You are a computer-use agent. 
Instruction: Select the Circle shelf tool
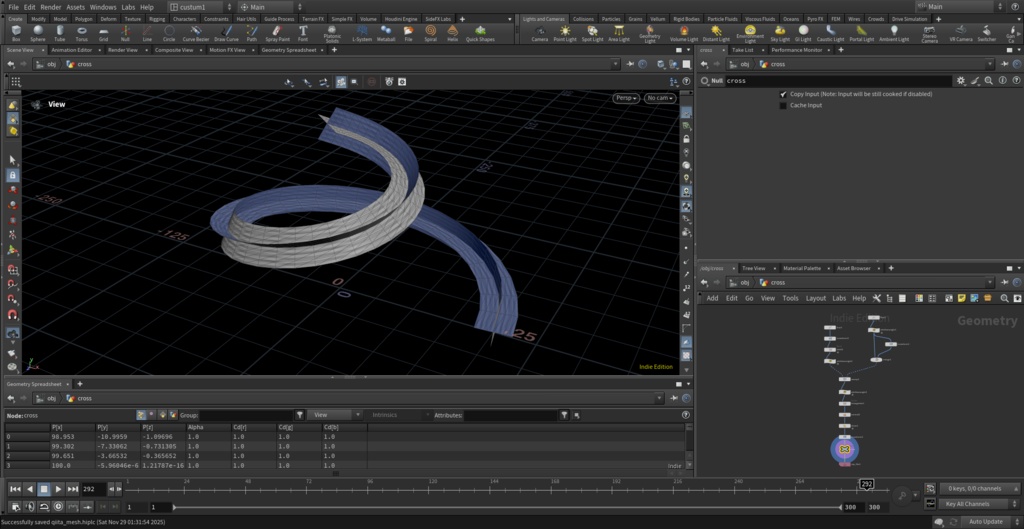169,33
